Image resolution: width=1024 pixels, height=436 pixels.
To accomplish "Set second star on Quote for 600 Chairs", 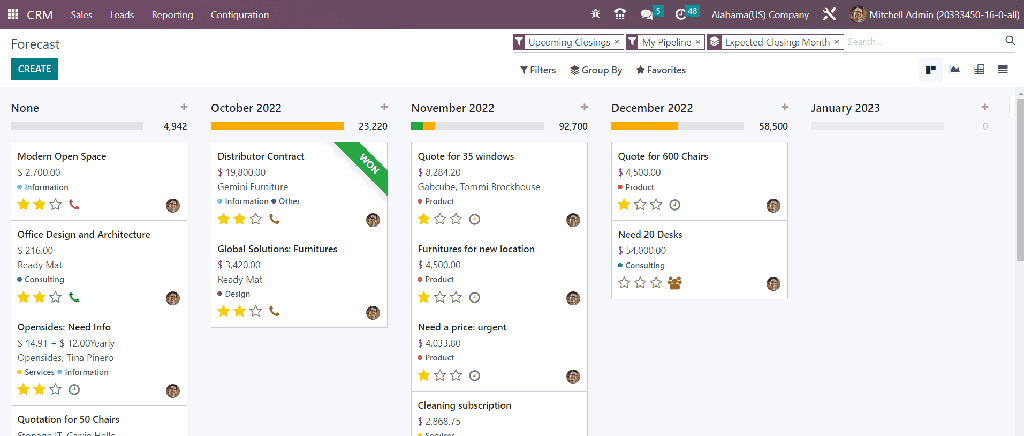I will [640, 205].
